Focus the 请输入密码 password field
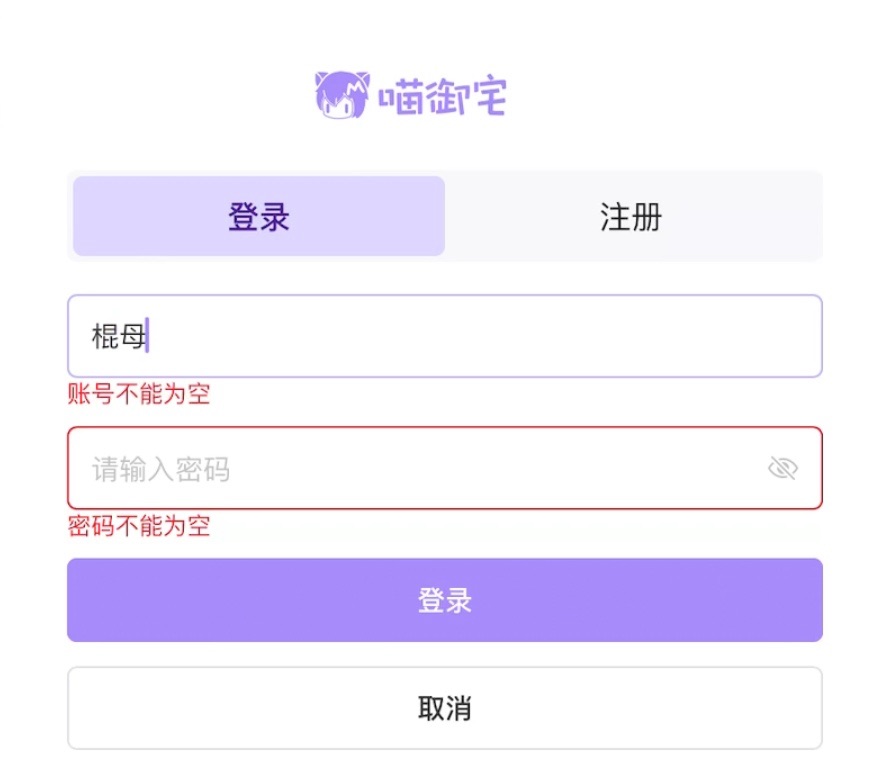The image size is (878, 764). tap(445, 468)
